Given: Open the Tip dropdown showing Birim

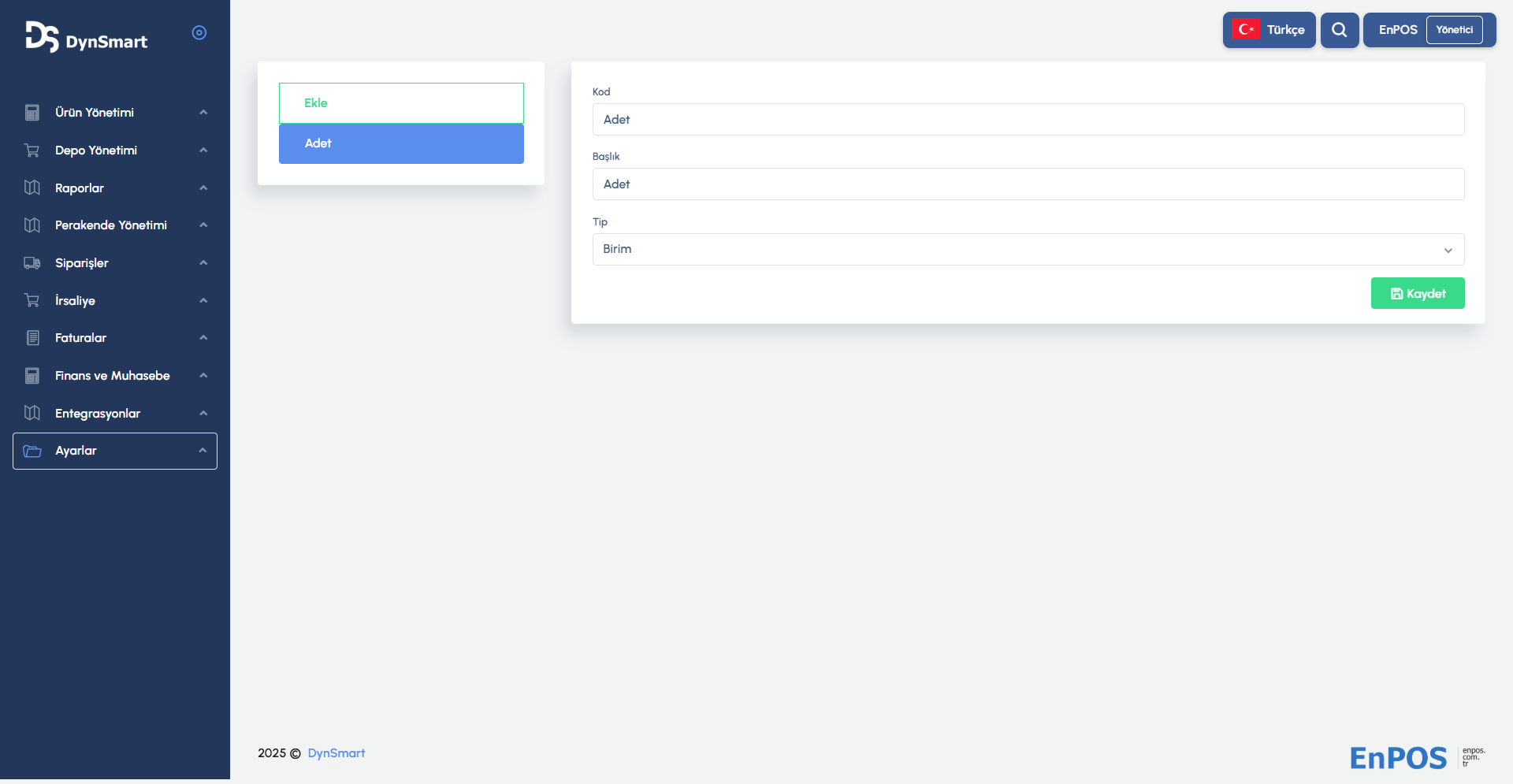Looking at the screenshot, I should (1028, 249).
